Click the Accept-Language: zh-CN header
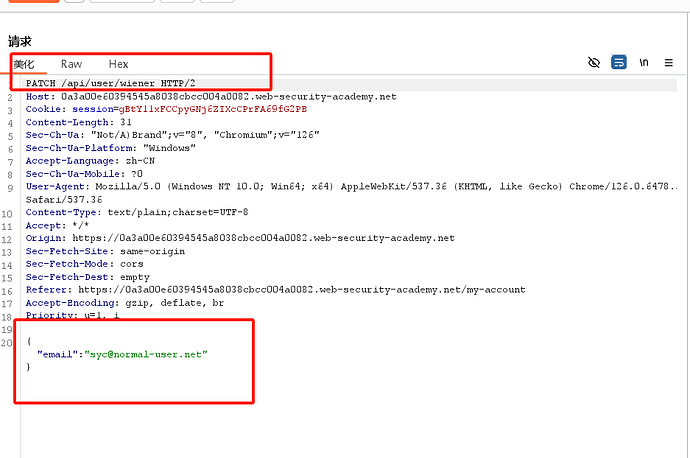This screenshot has height=458, width=690. point(90,161)
